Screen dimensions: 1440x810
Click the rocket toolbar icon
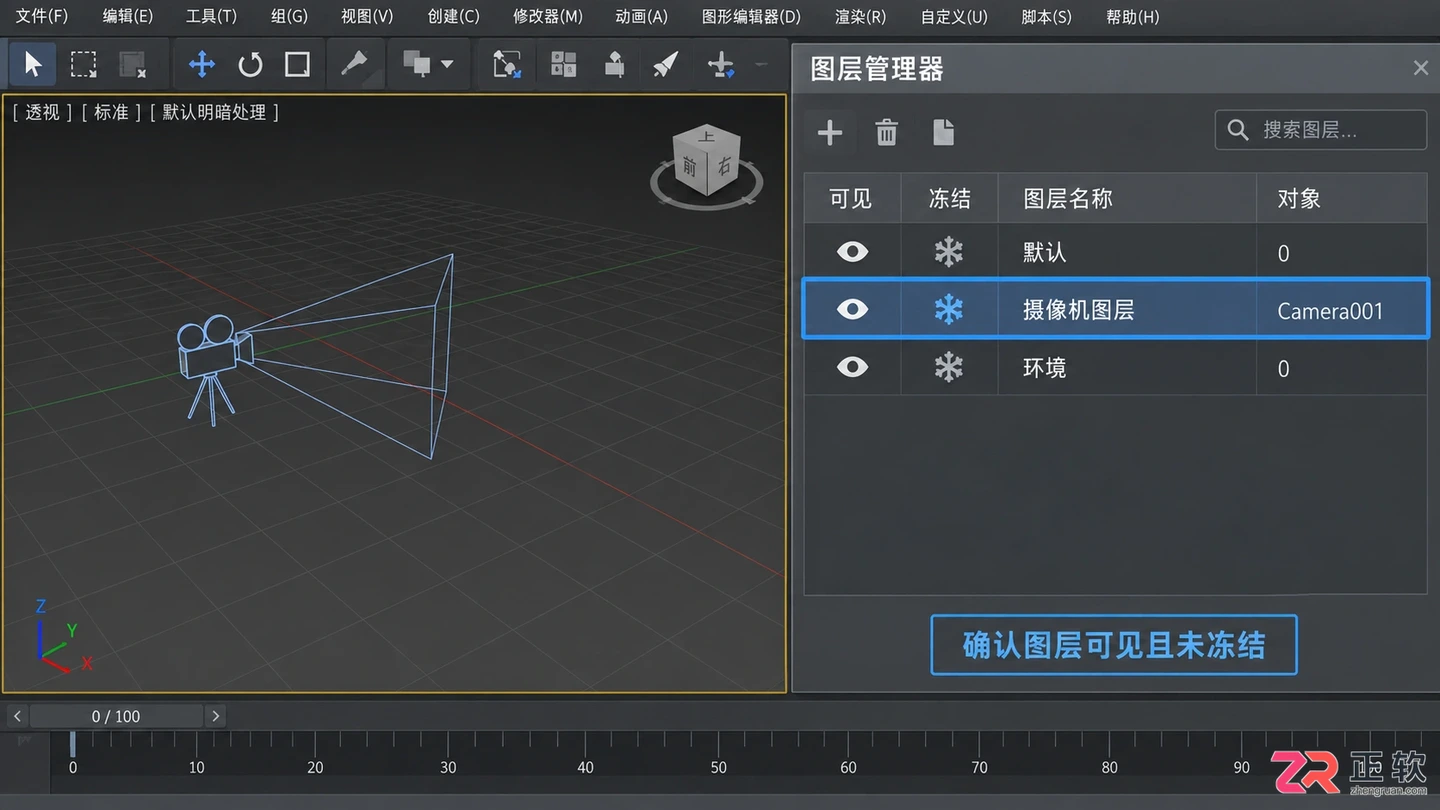pos(666,65)
